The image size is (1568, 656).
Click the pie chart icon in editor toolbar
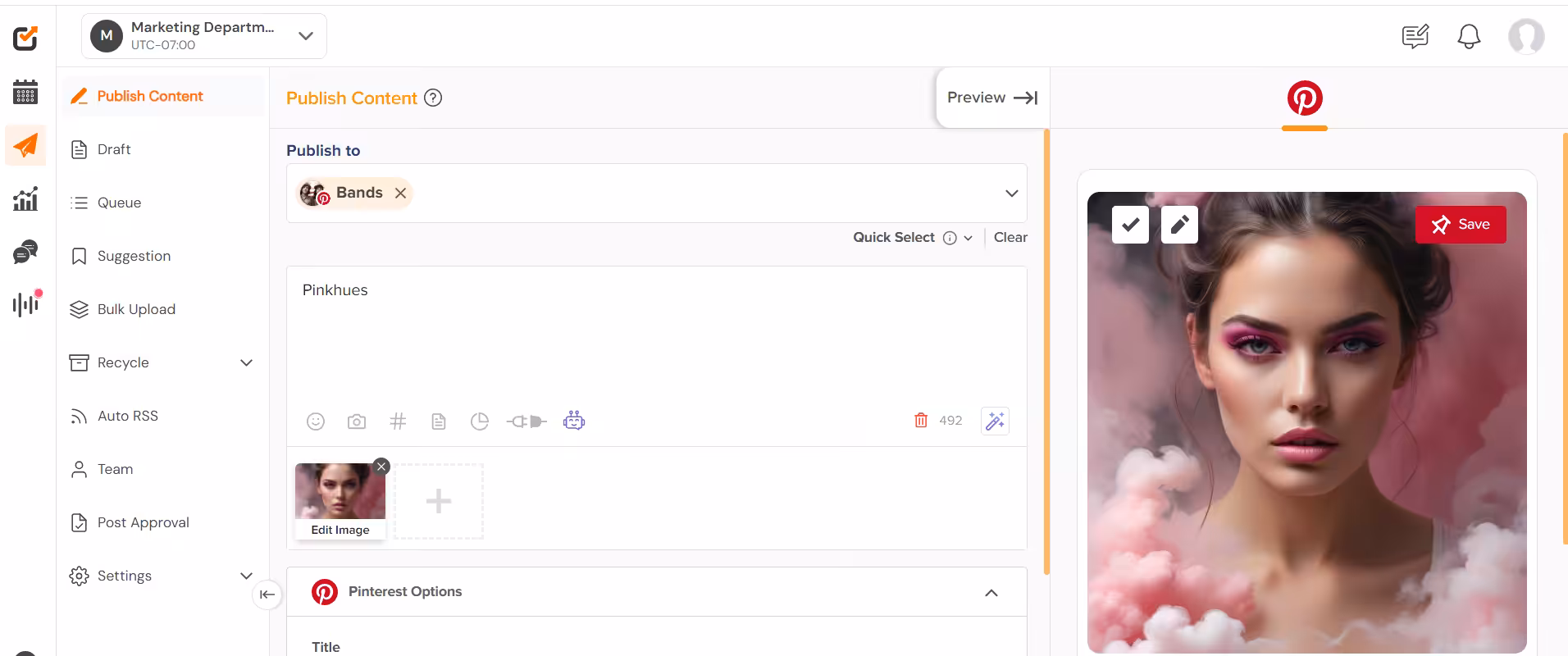(480, 421)
